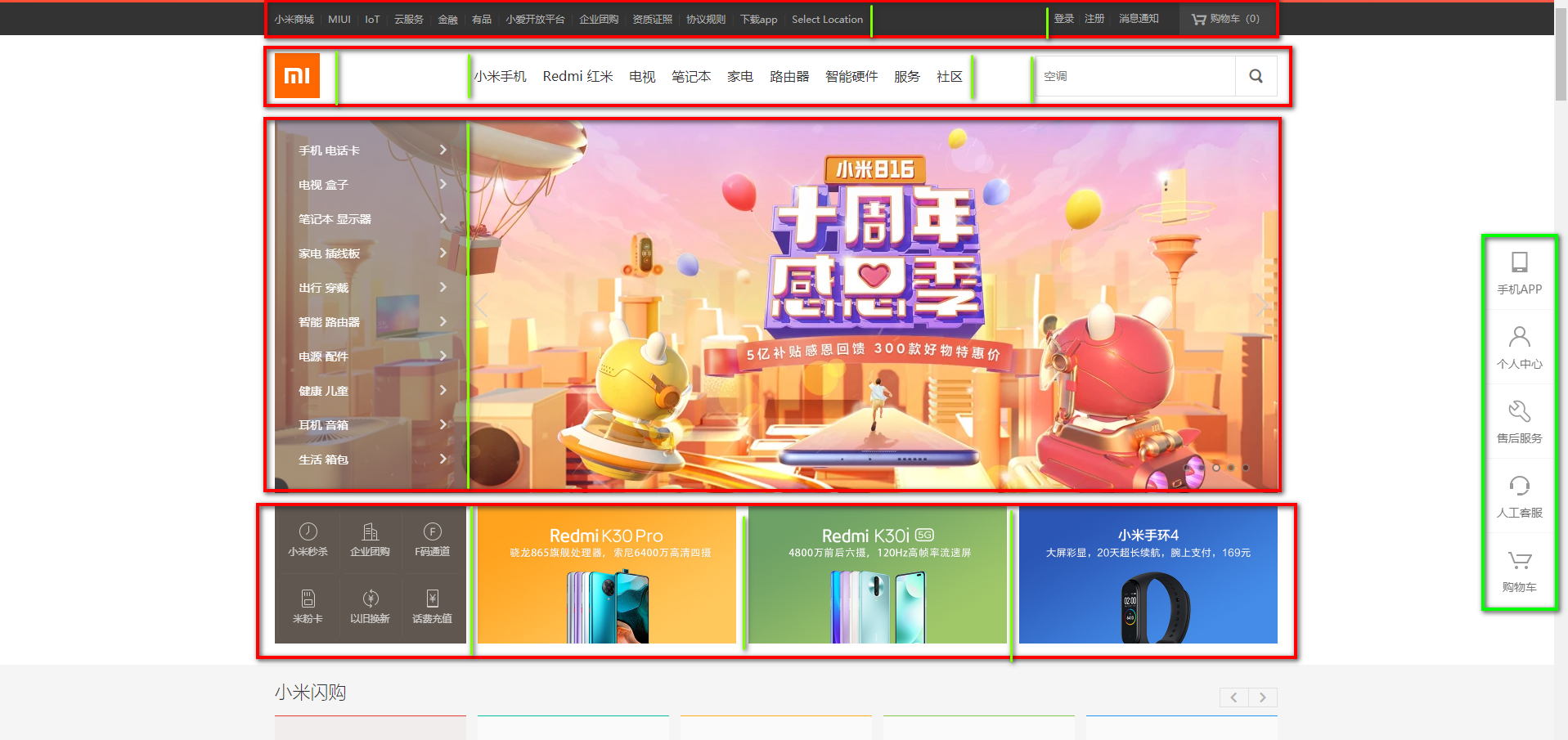Viewport: 1568px width, 740px height.
Task: Expand 手机 电话卡 category
Action: click(x=371, y=150)
